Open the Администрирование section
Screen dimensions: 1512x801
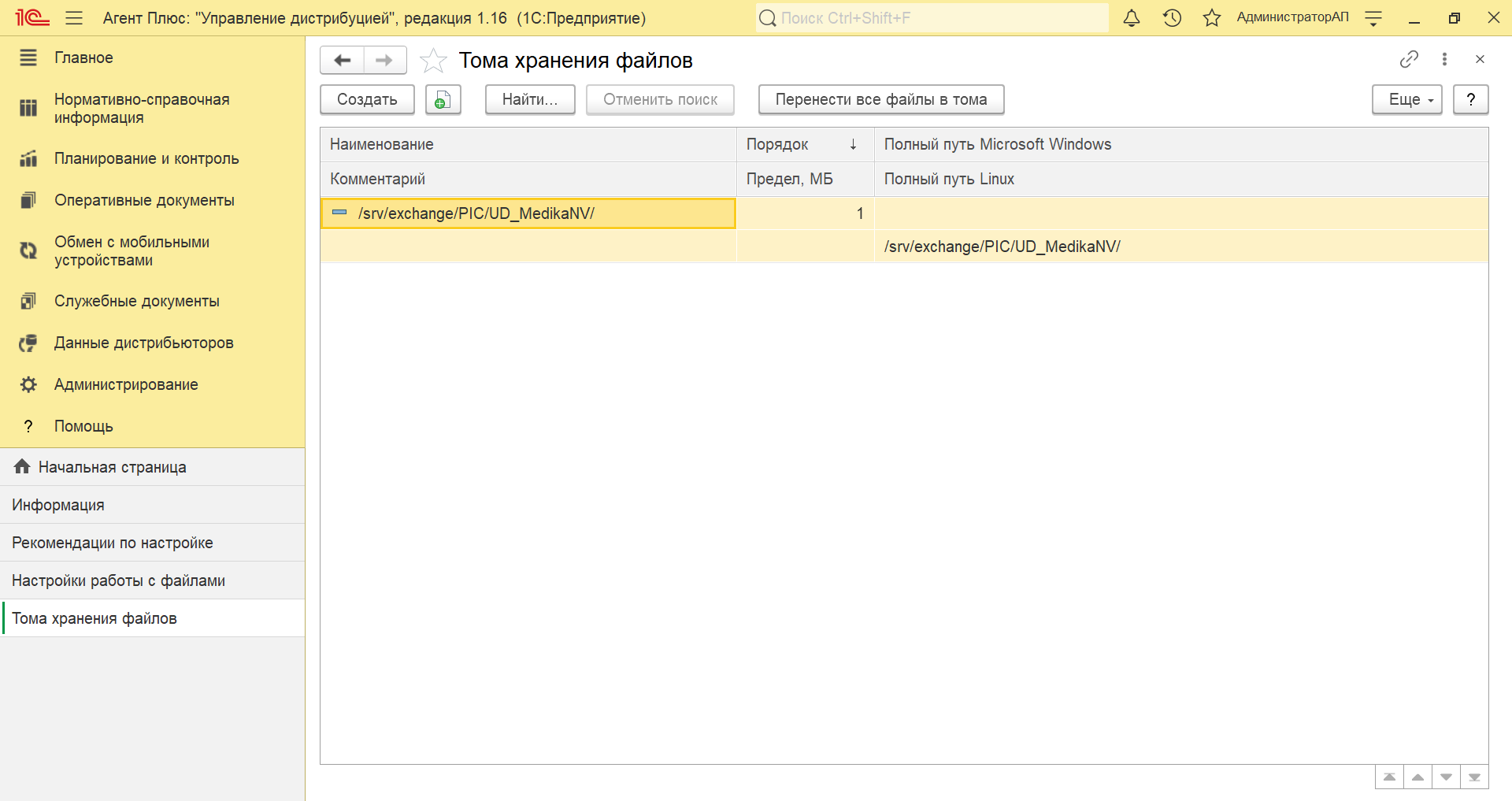(152, 384)
